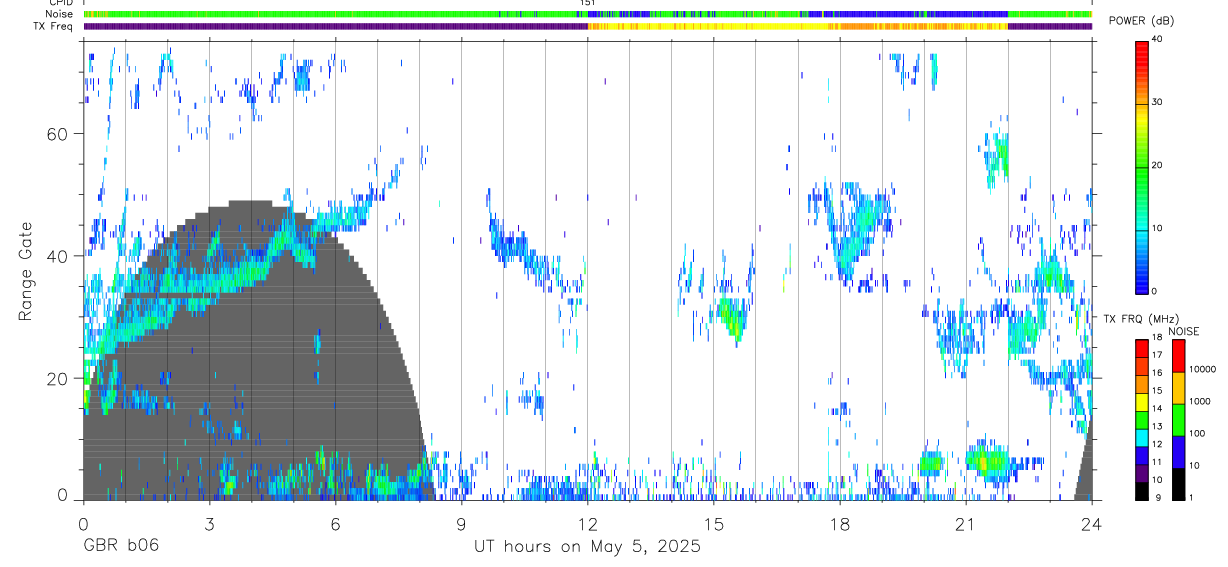Click the x-axis tick label 15
1228x567 pixels.
click(713, 523)
